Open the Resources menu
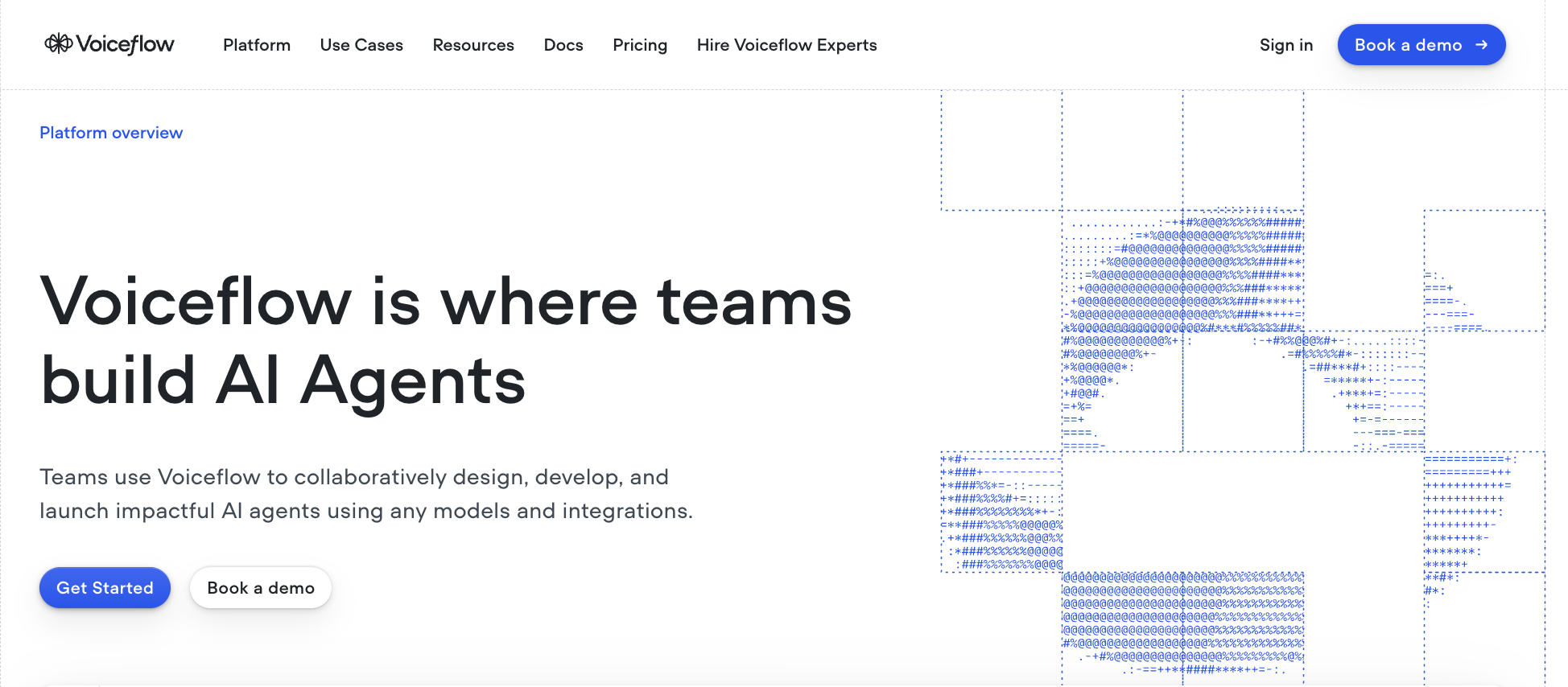This screenshot has width=1568, height=687. pyautogui.click(x=473, y=45)
